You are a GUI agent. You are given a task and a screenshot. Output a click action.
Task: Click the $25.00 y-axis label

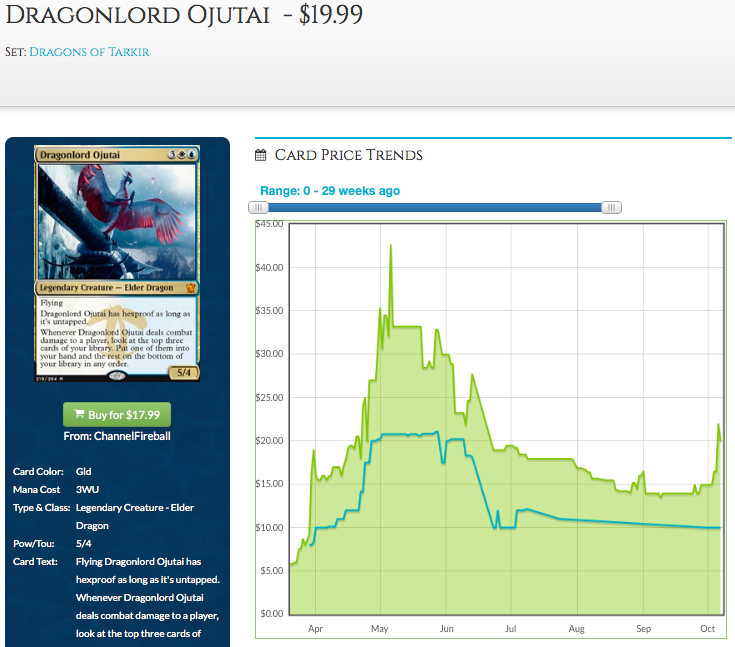click(269, 398)
